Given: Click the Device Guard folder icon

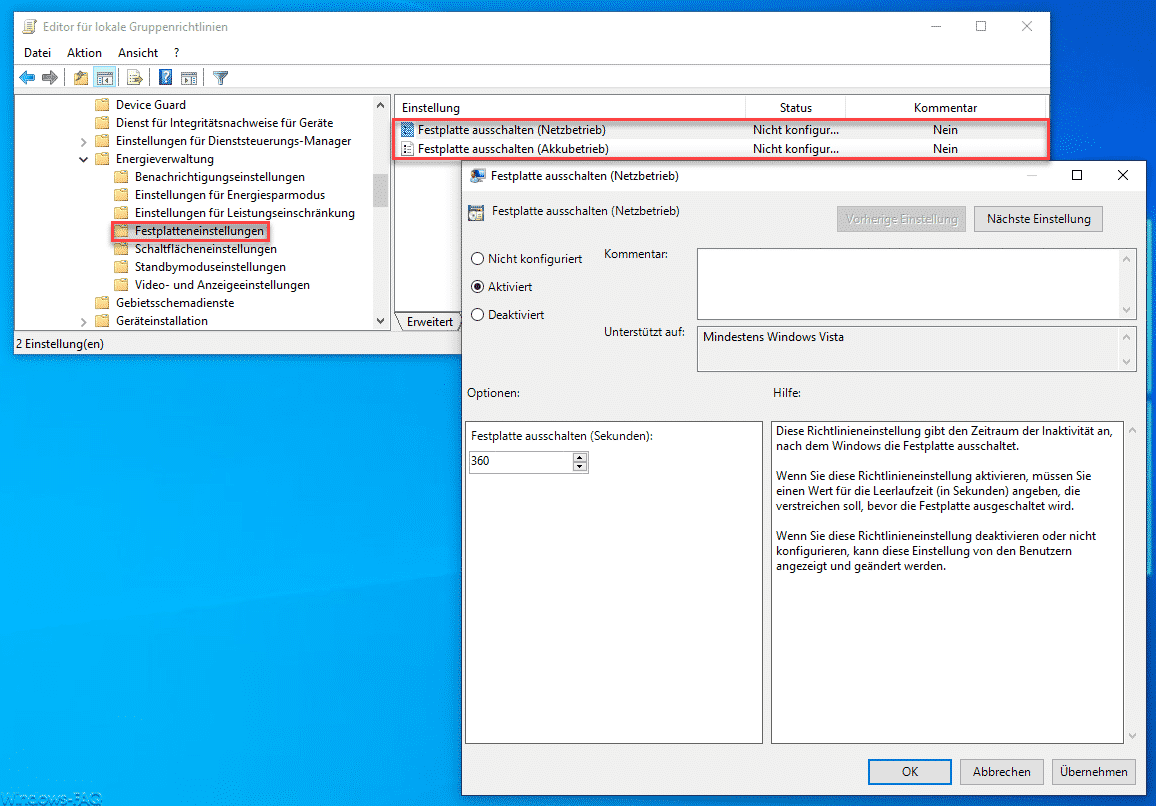Looking at the screenshot, I should 102,105.
